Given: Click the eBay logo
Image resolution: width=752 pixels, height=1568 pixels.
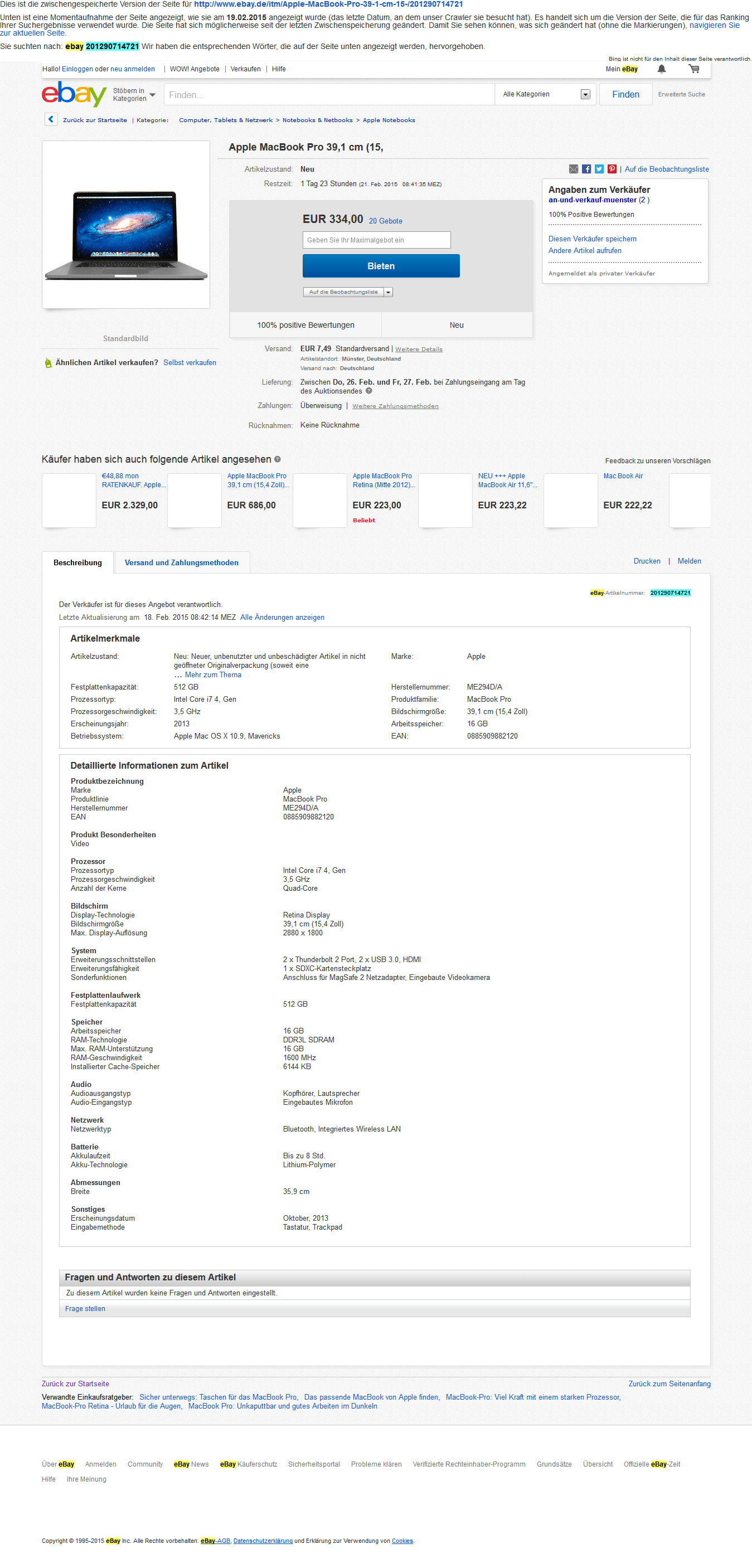Looking at the screenshot, I should coord(74,94).
